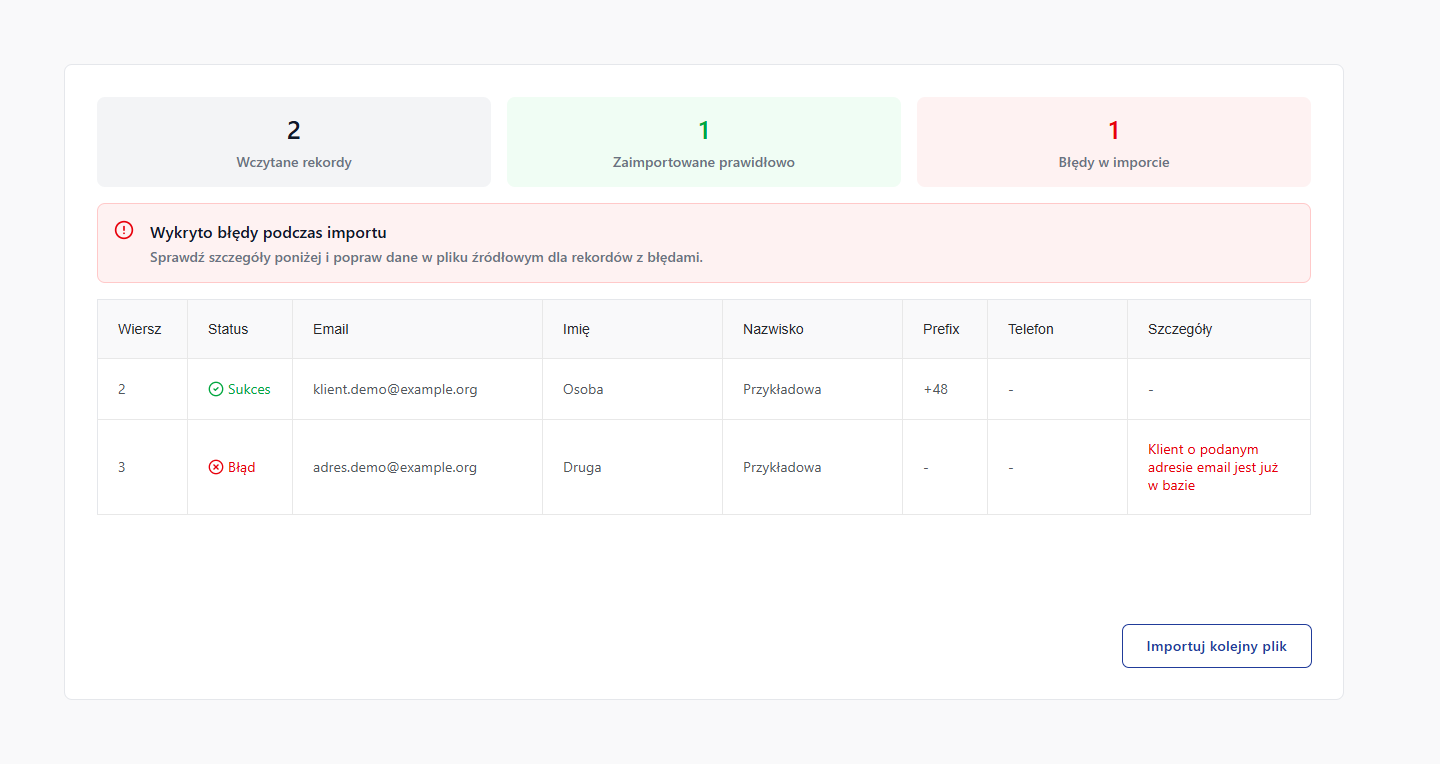The height and width of the screenshot is (764, 1440).
Task: Click the name Osoba in the table
Action: [583, 389]
